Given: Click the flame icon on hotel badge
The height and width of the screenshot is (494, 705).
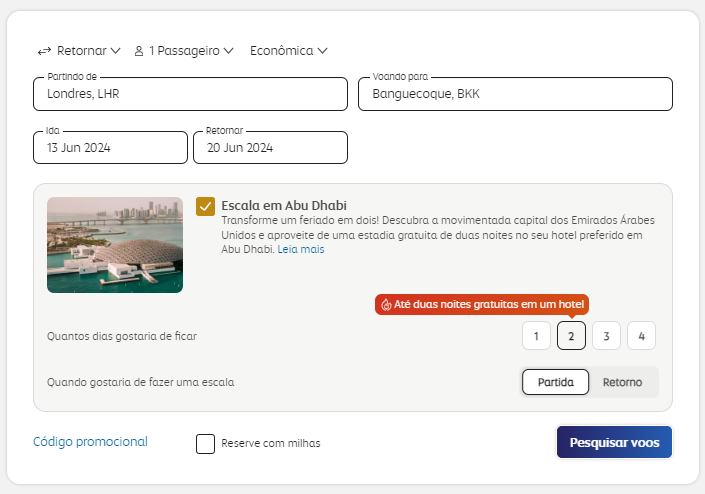Looking at the screenshot, I should click(386, 305).
